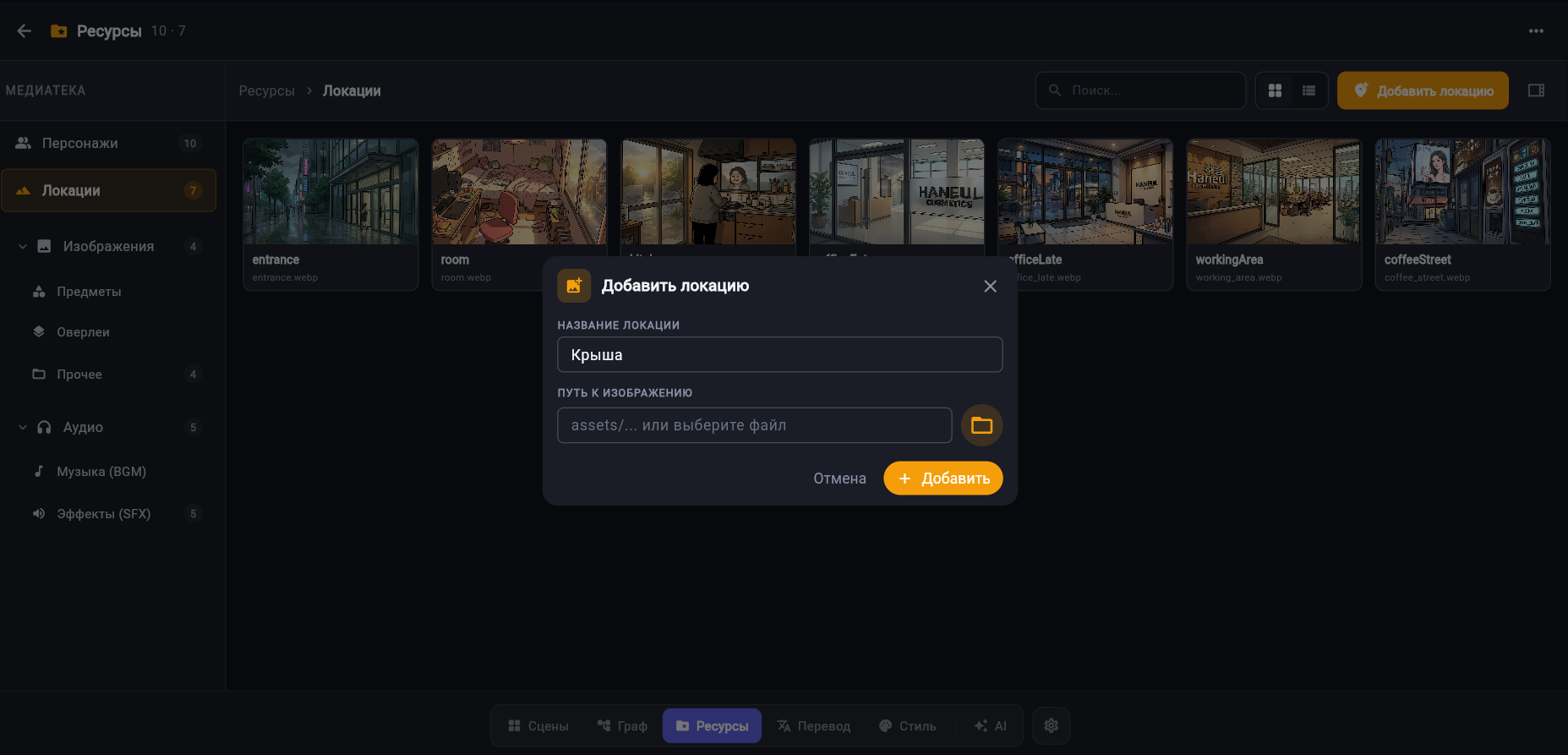
Task: Browse for file with folder button
Action: point(981,425)
